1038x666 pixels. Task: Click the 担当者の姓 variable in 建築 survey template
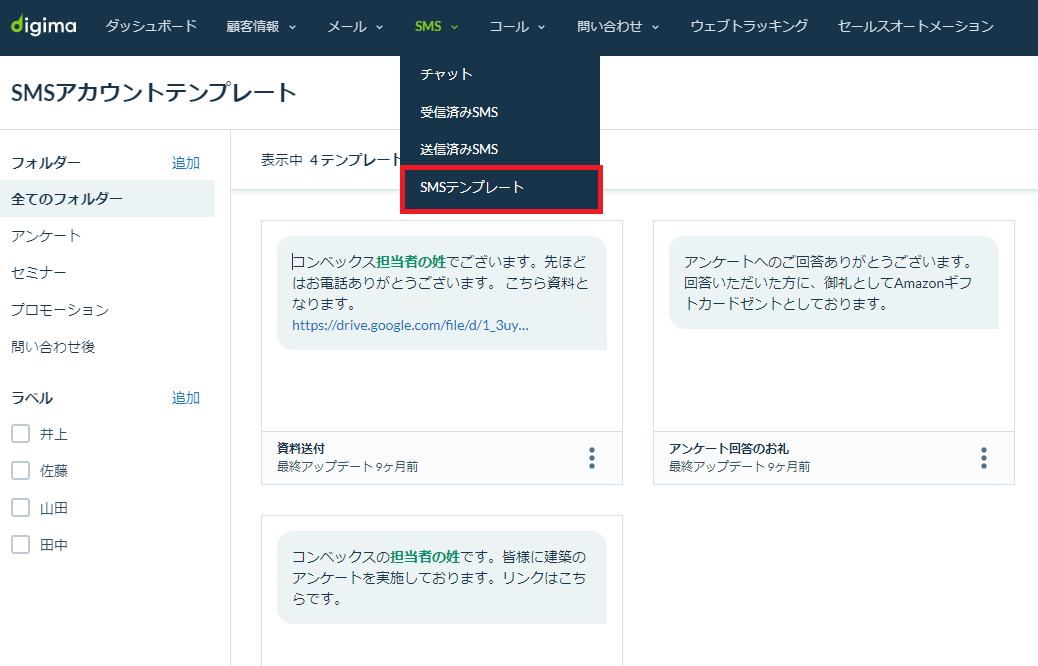pos(425,557)
